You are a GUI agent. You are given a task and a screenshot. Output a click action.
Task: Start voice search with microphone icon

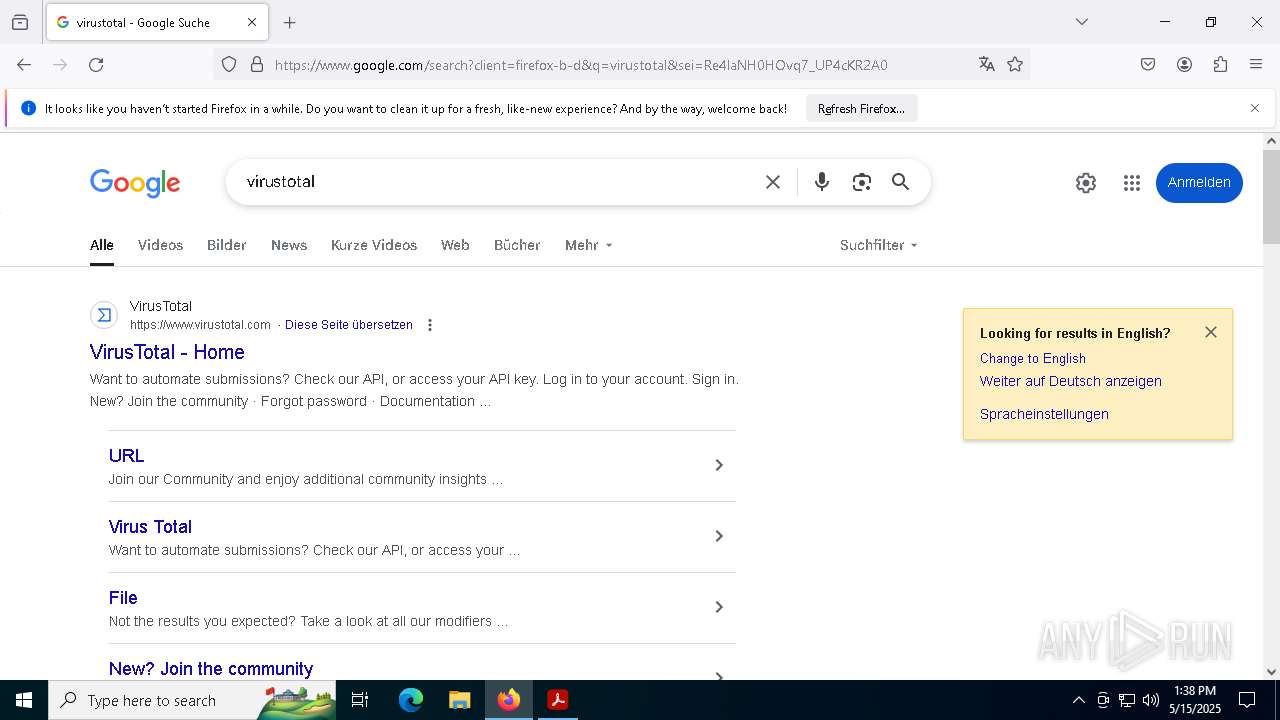click(x=822, y=182)
